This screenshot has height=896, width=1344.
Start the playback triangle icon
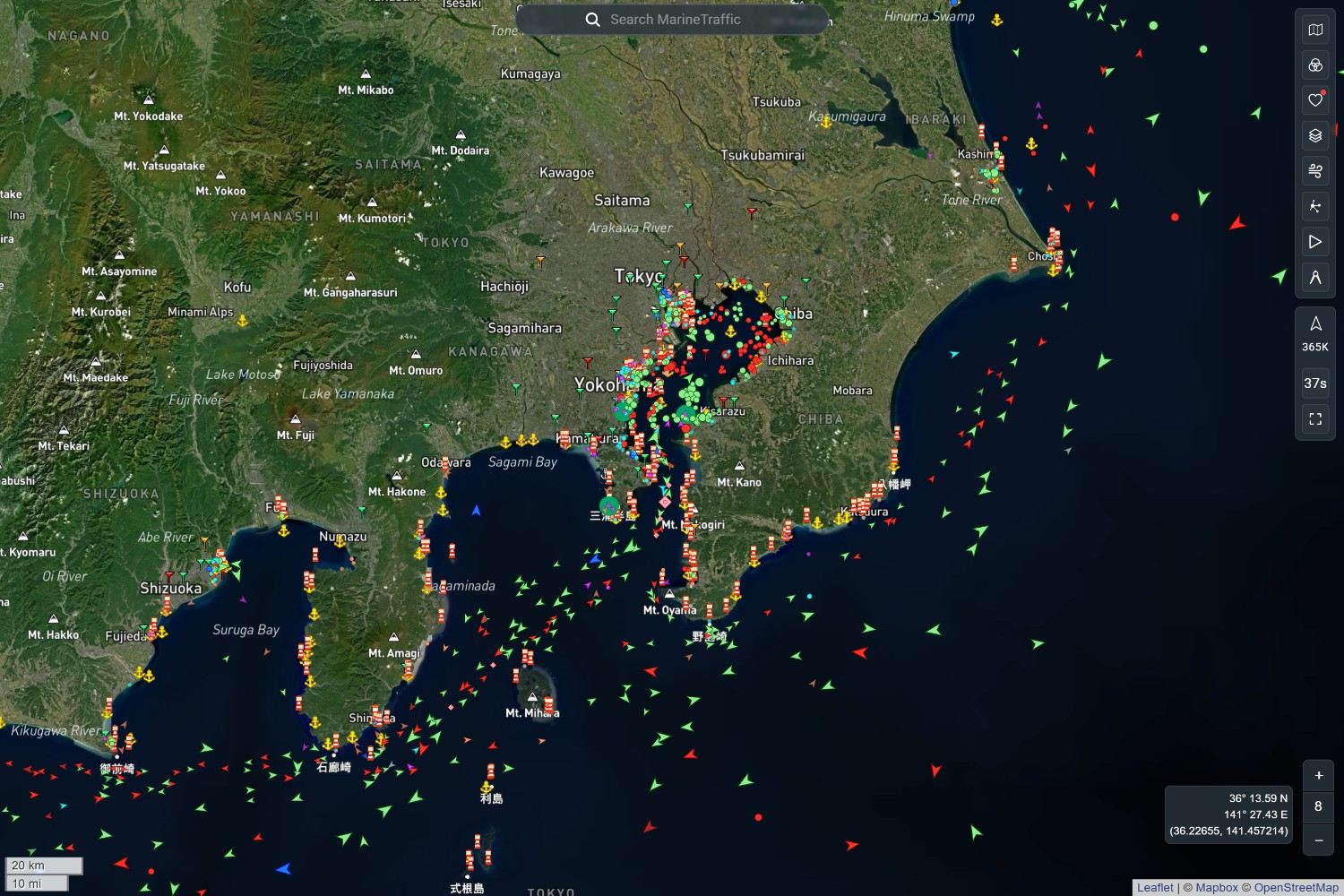pyautogui.click(x=1315, y=242)
